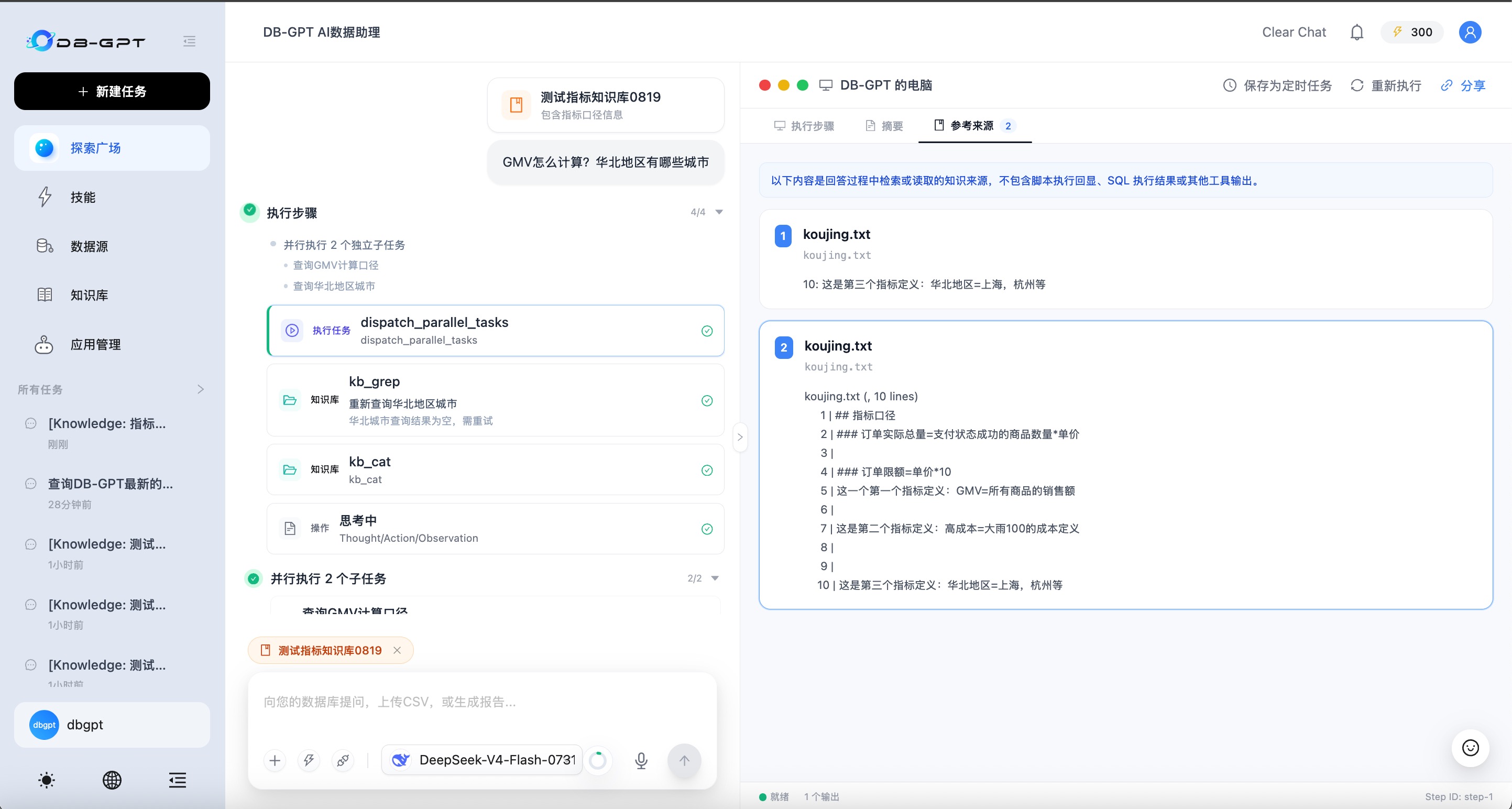The width and height of the screenshot is (1512, 809).
Task: Click the folder icon on kb_cat step
Action: 289,469
